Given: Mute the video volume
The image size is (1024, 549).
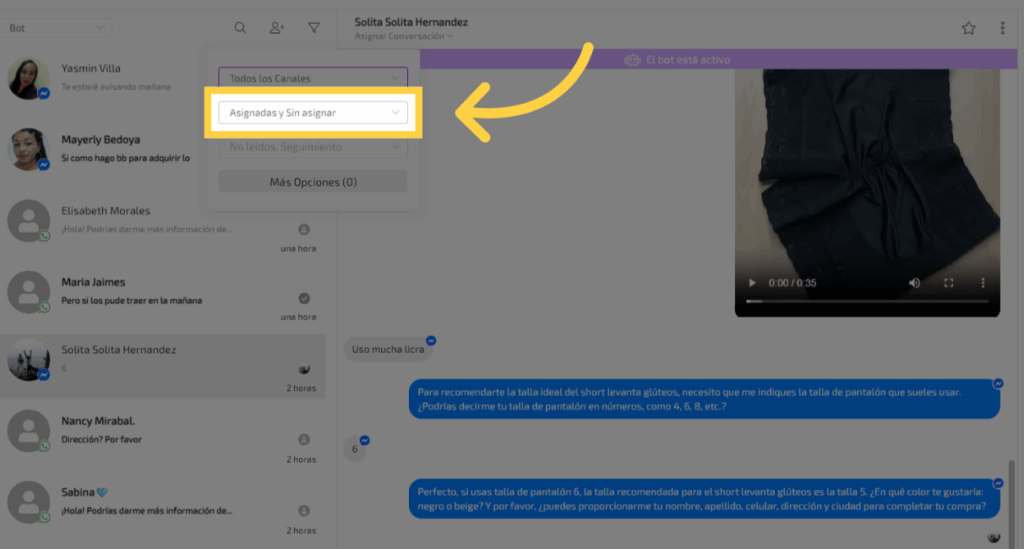Looking at the screenshot, I should tap(914, 283).
